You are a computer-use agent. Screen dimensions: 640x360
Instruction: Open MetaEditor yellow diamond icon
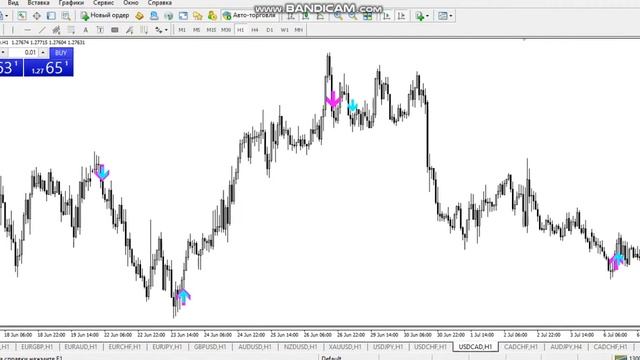coord(139,16)
